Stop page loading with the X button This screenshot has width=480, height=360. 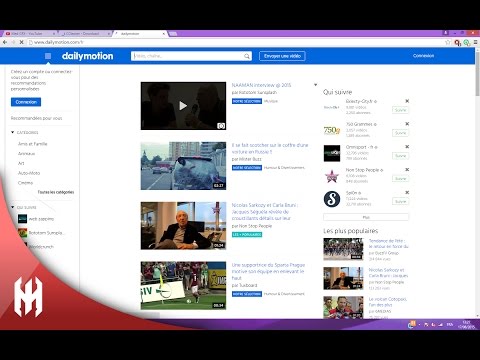click(x=22, y=42)
